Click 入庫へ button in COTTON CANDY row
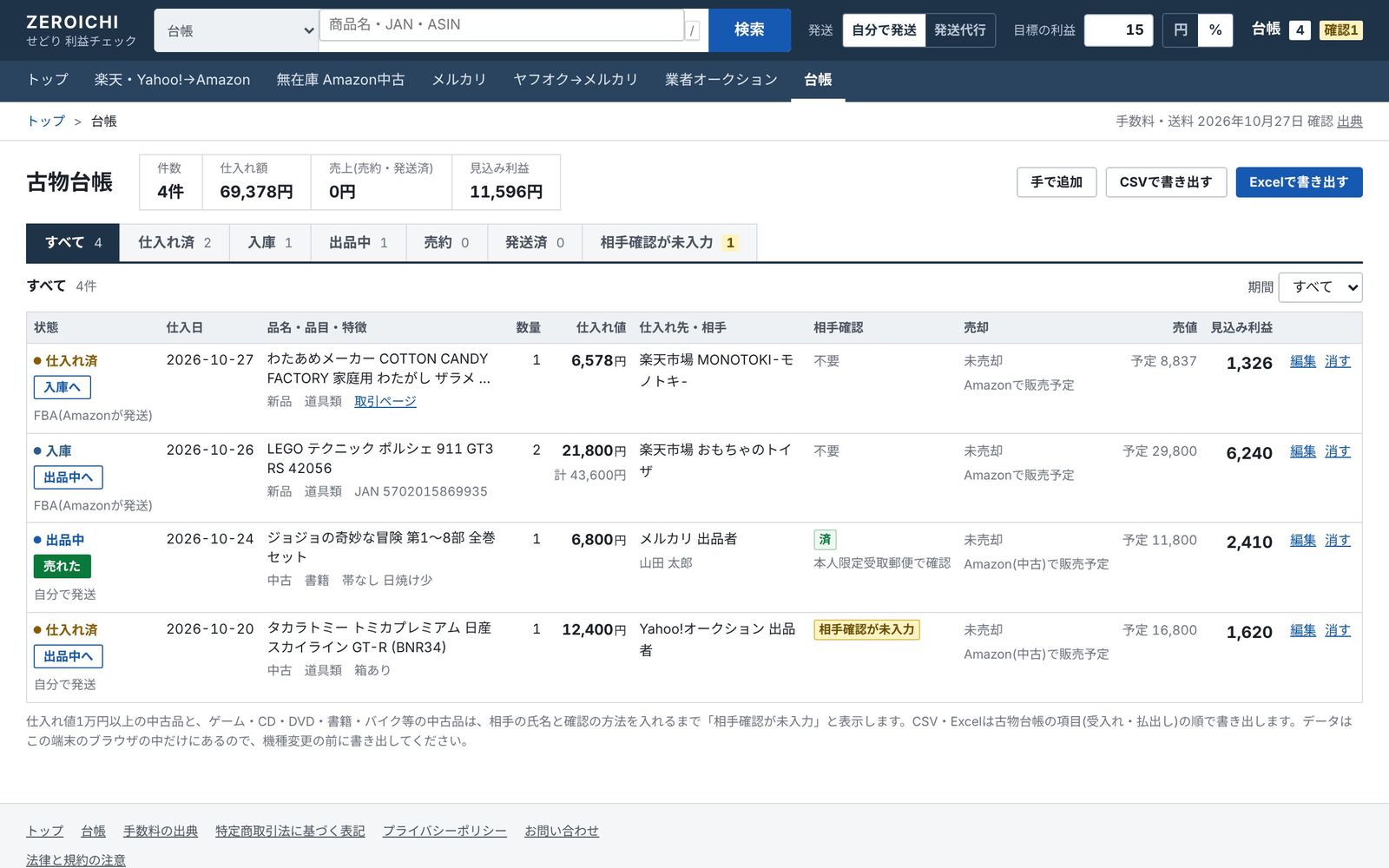 tap(63, 387)
